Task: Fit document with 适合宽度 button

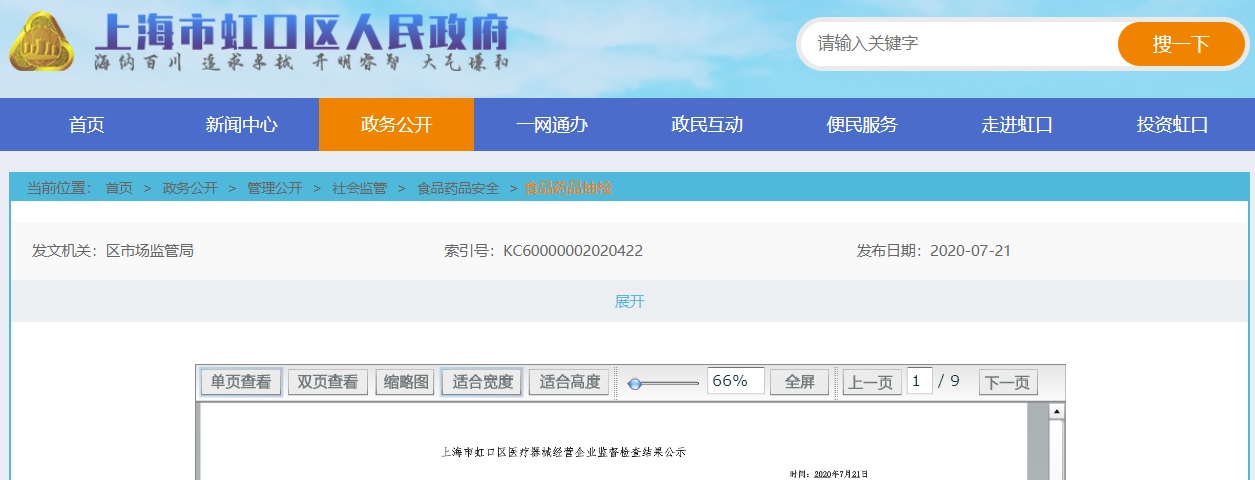Action: tap(482, 382)
